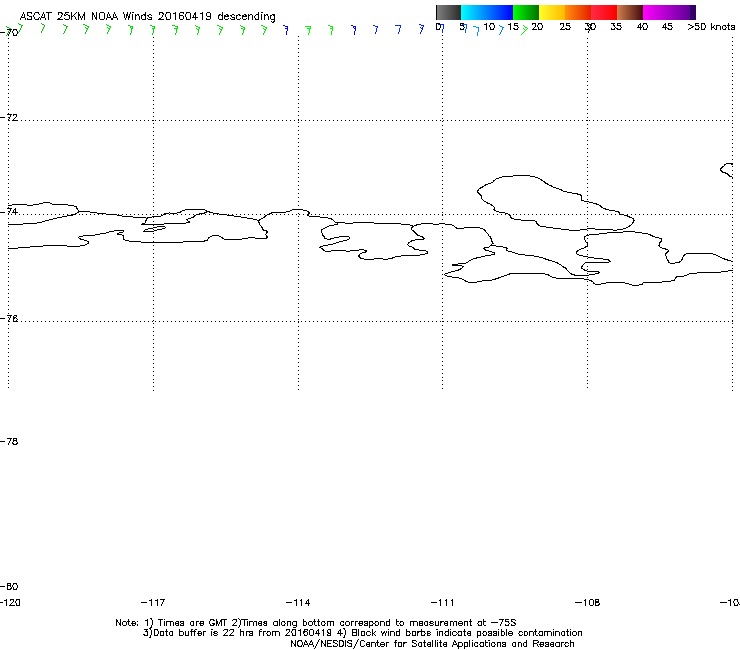Screen dimensions: 740x650
Task: Select the red 30–35 knots color swatch
Action: tap(604, 12)
